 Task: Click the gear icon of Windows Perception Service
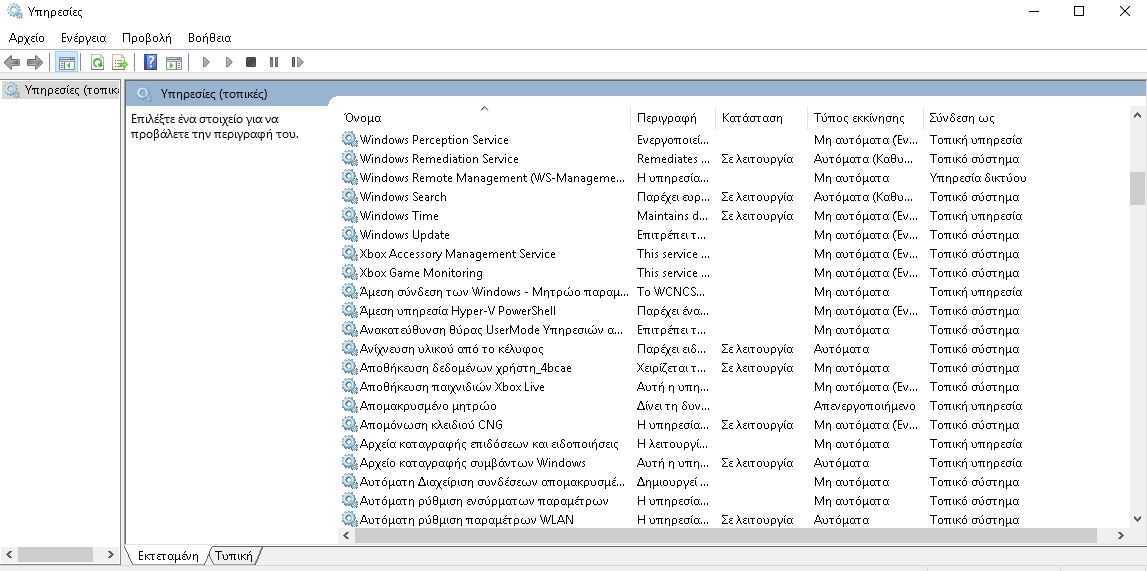pyautogui.click(x=350, y=140)
